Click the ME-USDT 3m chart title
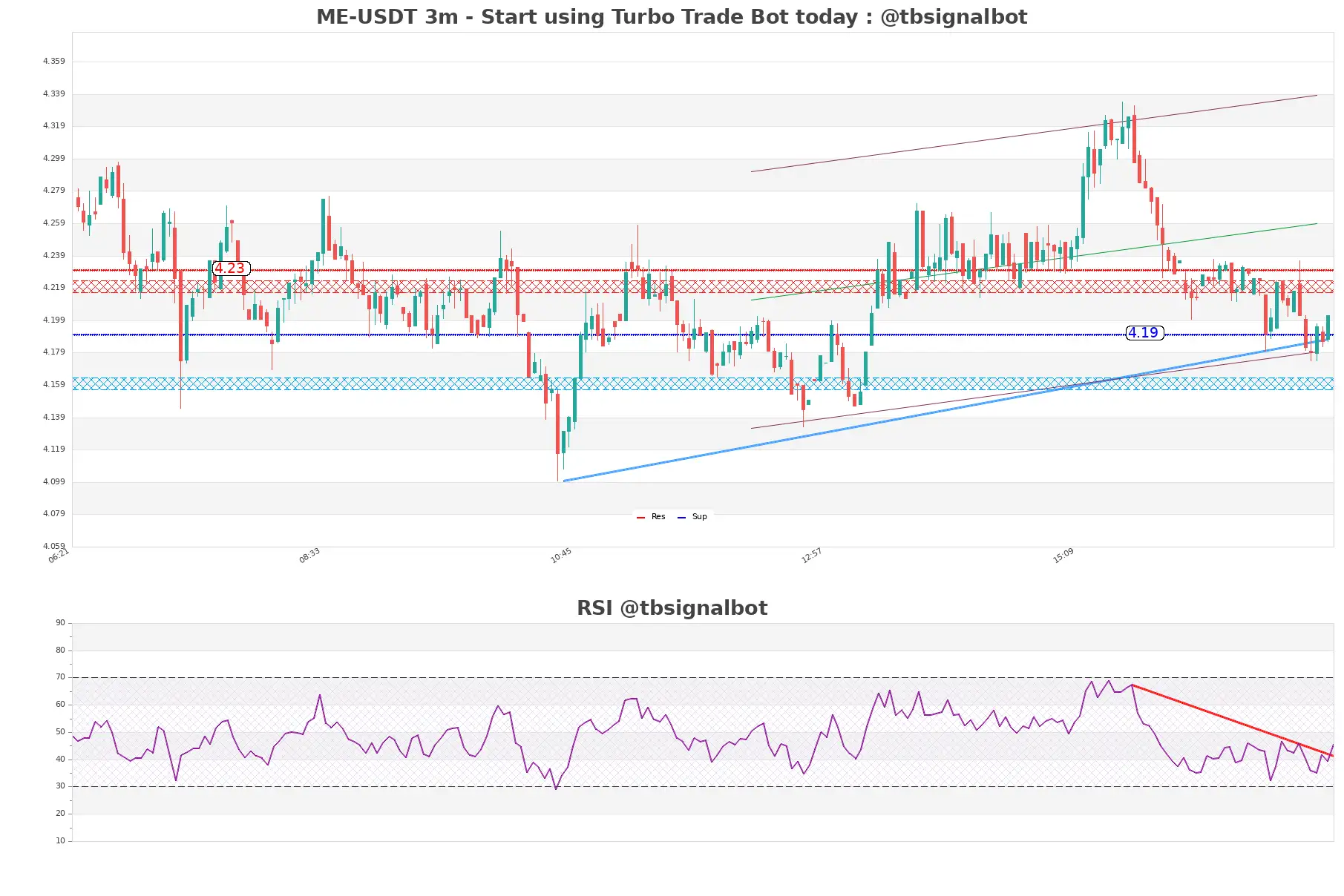 672,16
